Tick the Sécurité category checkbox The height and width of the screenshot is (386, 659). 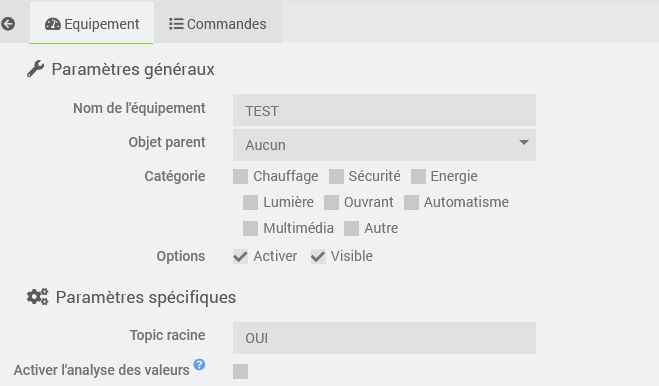(336, 177)
